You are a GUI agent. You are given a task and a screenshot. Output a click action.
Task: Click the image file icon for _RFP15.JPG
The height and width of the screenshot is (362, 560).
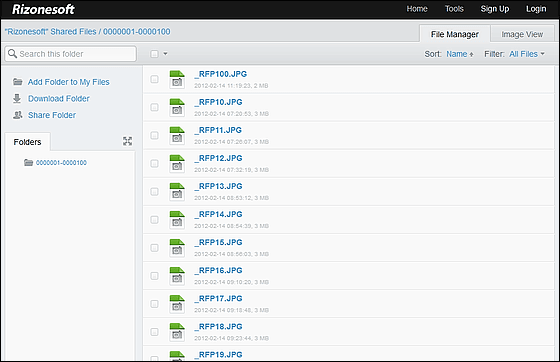point(177,248)
